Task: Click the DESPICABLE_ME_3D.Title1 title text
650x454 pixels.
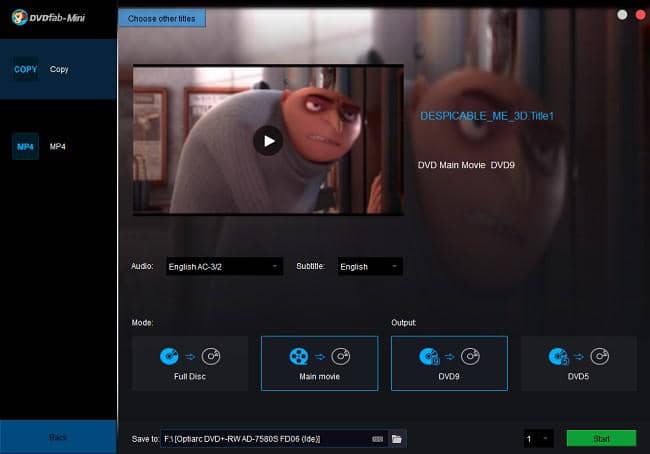Action: (x=487, y=116)
